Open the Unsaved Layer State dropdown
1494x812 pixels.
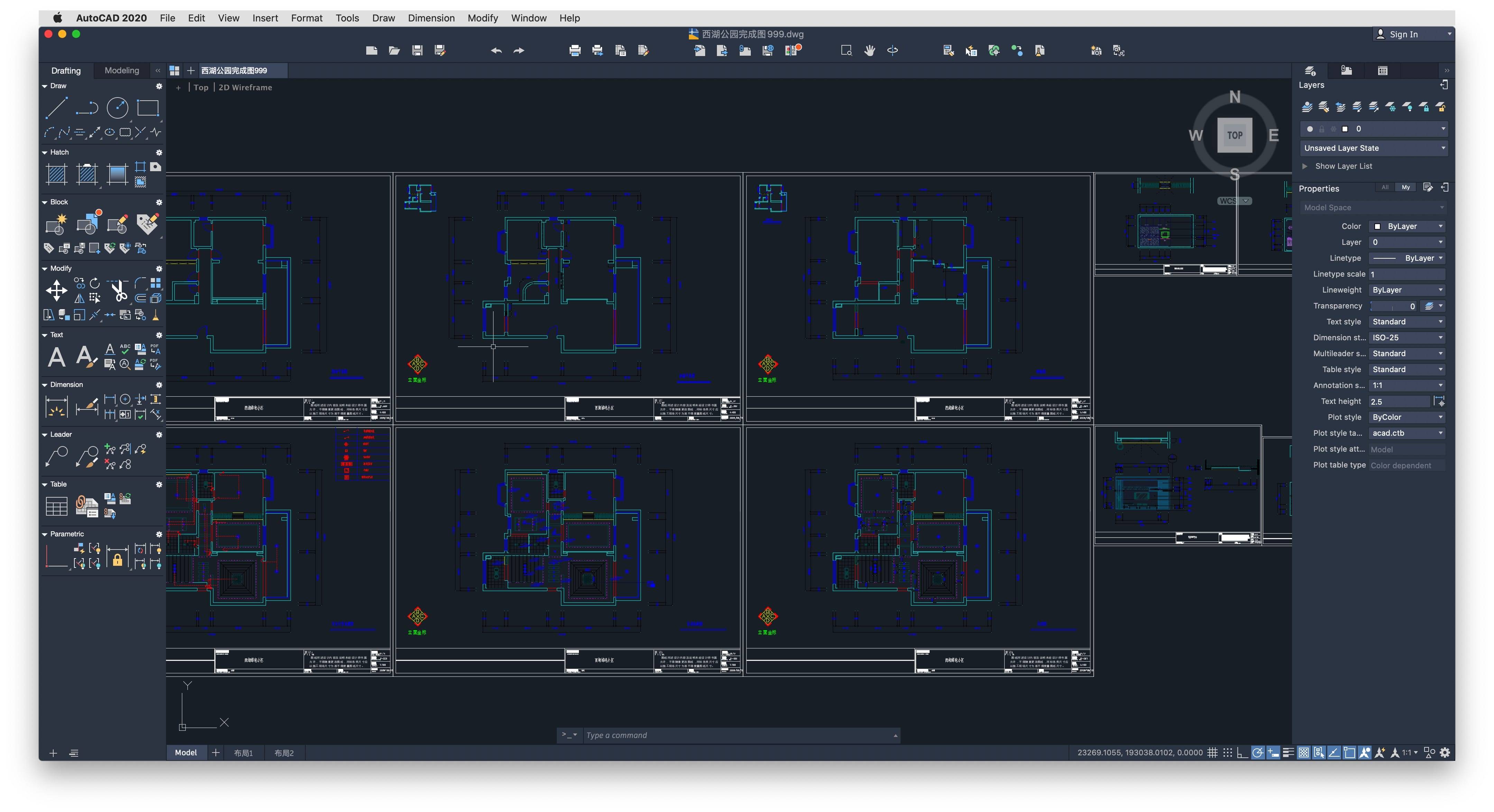click(x=1373, y=148)
